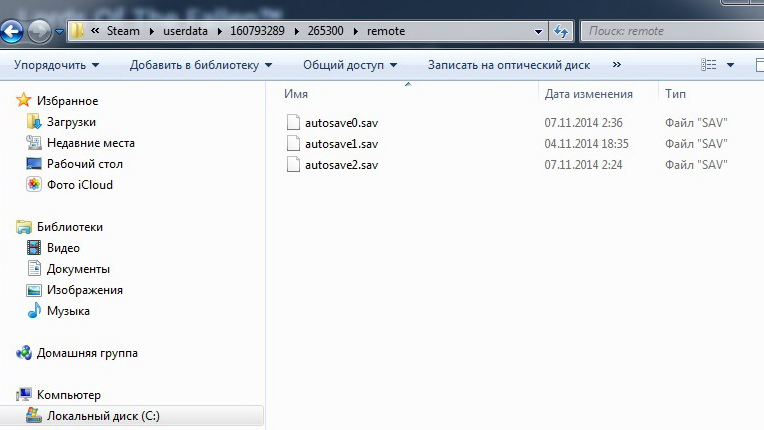Click the refresh button beside address bar
Image resolution: width=764 pixels, height=430 pixels.
[x=561, y=31]
